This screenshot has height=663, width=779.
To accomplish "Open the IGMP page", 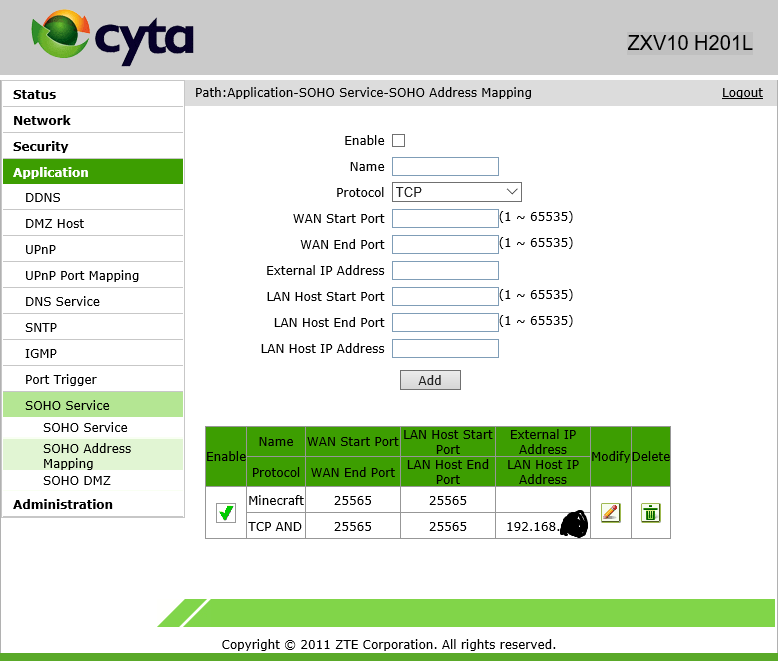I will click(x=93, y=353).
